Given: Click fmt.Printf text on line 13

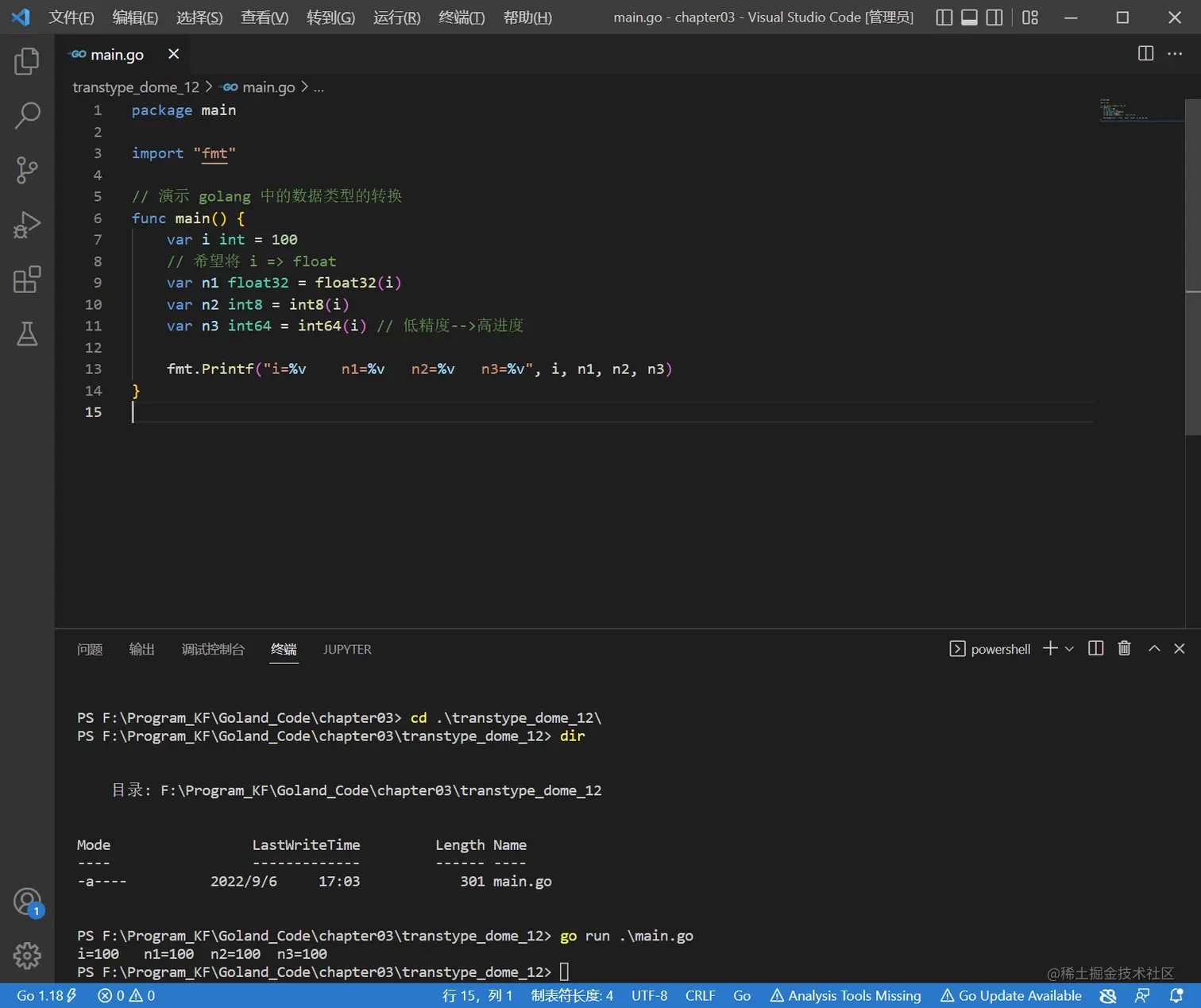Looking at the screenshot, I should coord(210,369).
